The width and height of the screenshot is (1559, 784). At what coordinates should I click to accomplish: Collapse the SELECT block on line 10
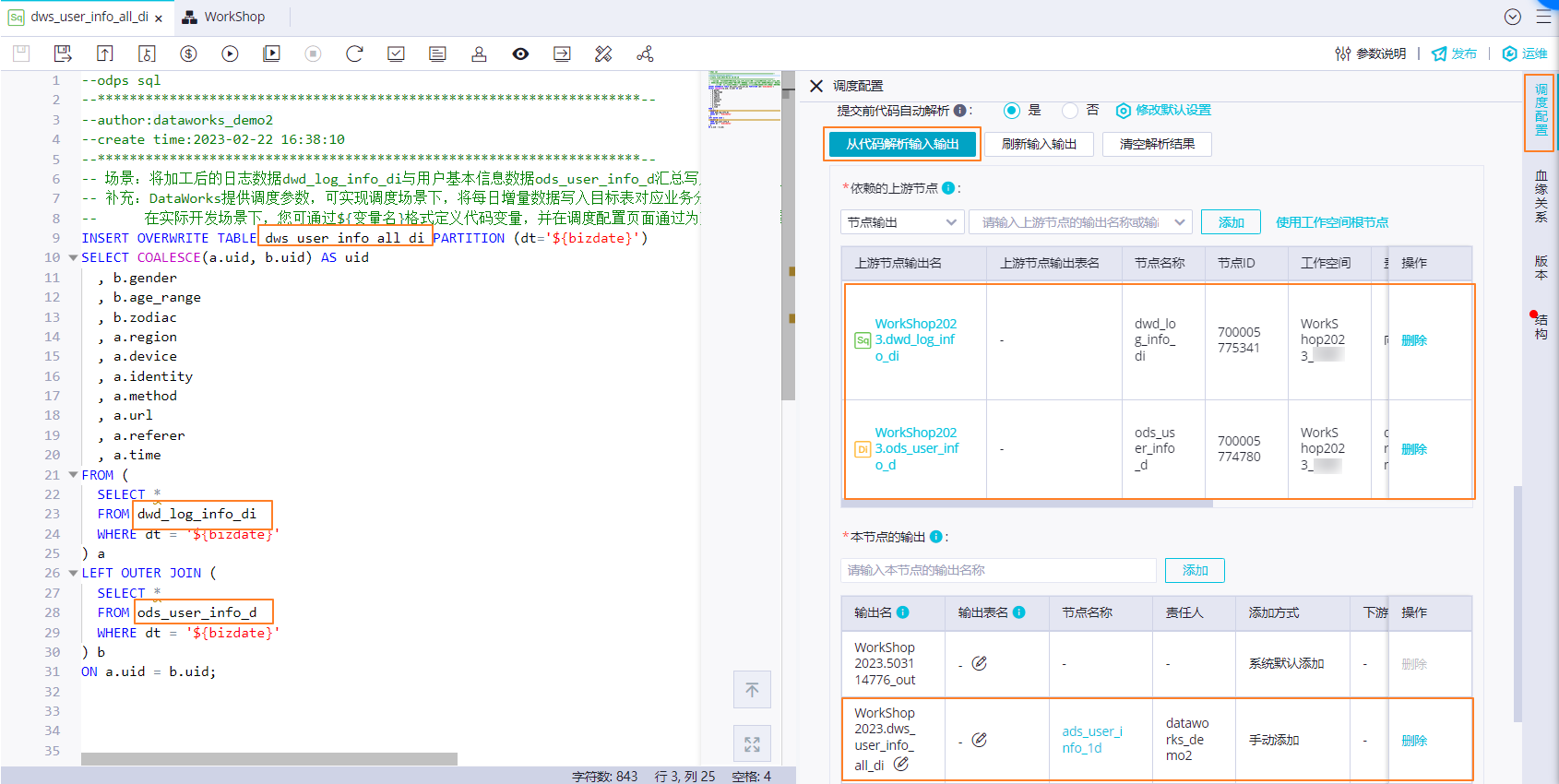(x=73, y=258)
